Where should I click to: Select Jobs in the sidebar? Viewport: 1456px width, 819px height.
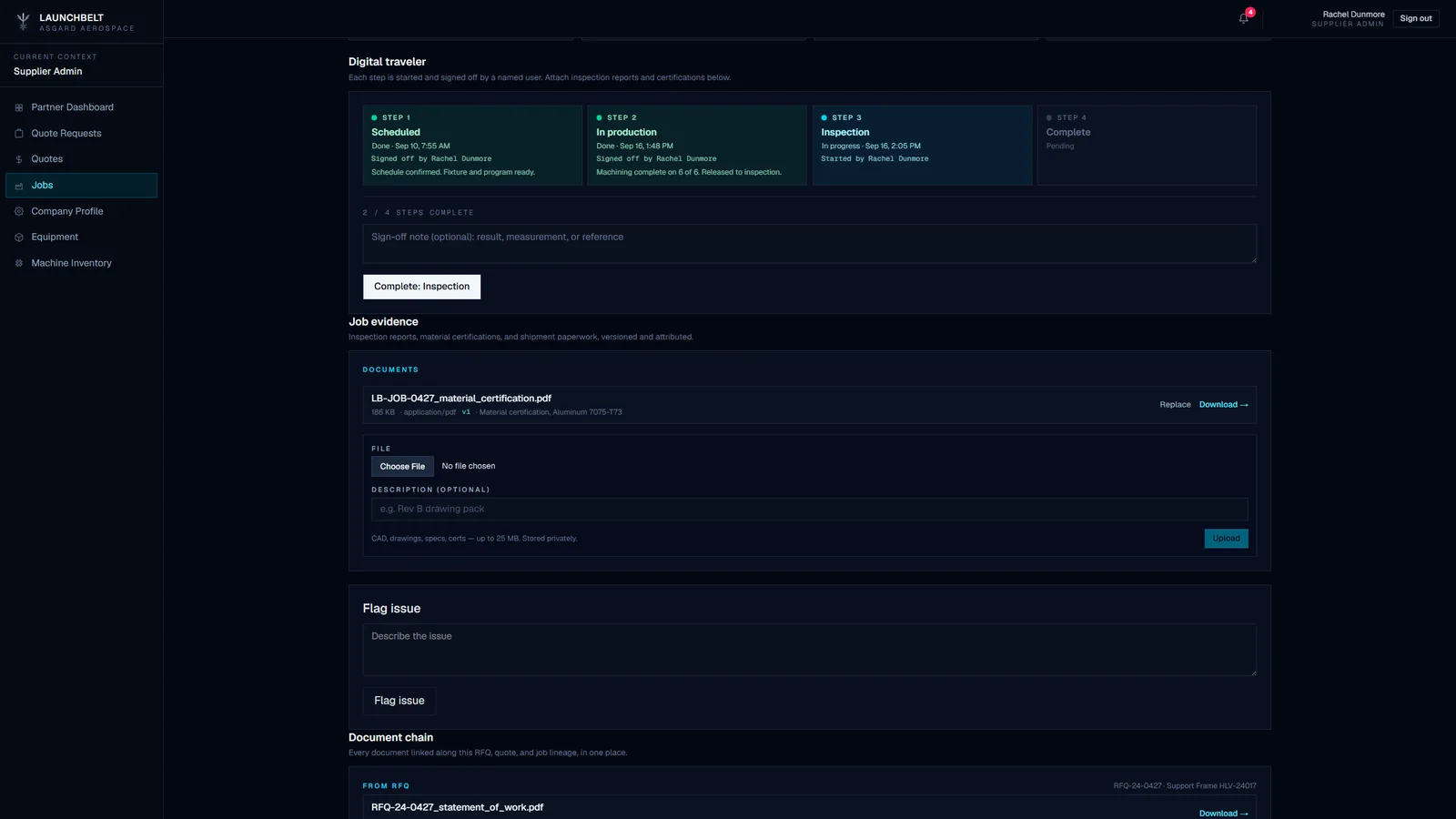tap(81, 186)
